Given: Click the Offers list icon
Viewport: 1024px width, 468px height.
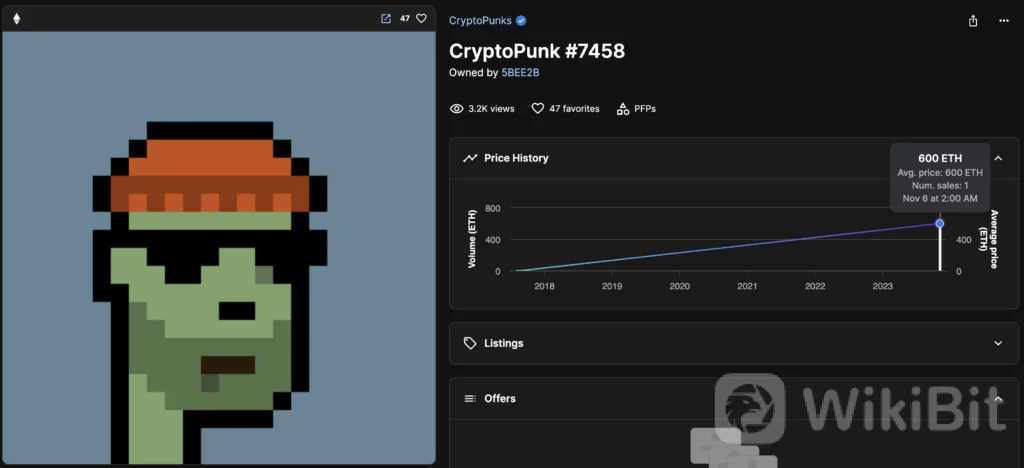Looking at the screenshot, I should pyautogui.click(x=470, y=398).
